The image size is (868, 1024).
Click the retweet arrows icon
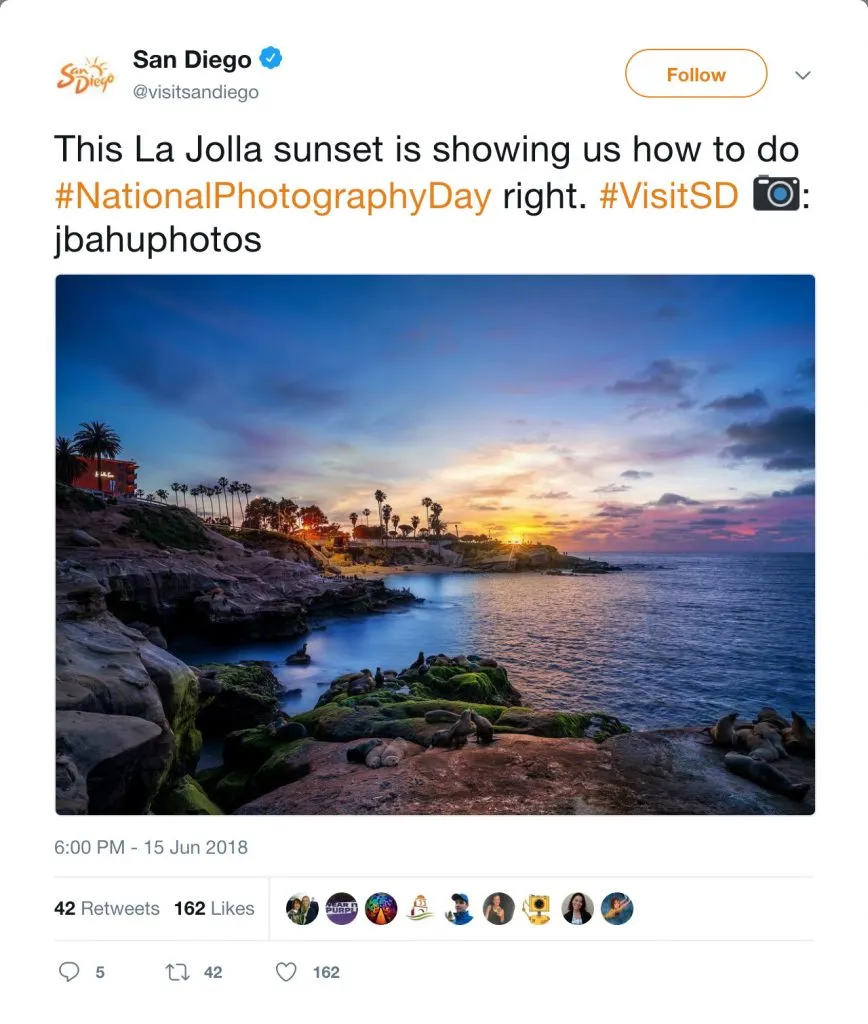point(176,971)
